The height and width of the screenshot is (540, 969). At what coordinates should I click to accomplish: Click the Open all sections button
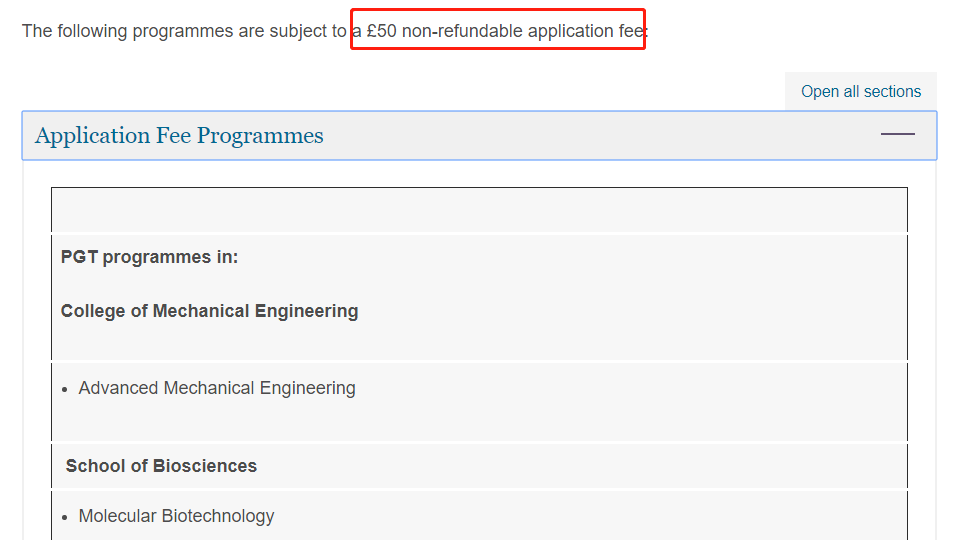(x=860, y=91)
